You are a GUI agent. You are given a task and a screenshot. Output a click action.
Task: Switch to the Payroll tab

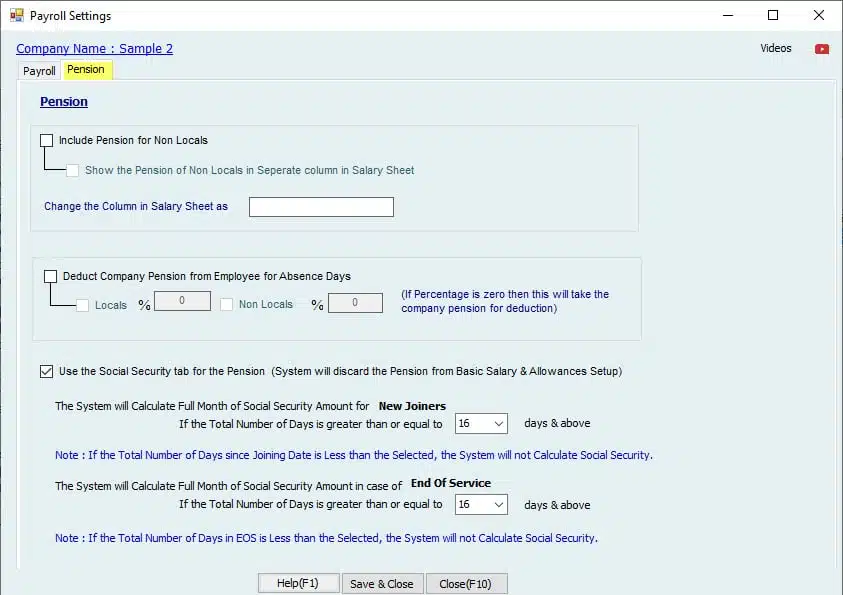[x=39, y=71]
